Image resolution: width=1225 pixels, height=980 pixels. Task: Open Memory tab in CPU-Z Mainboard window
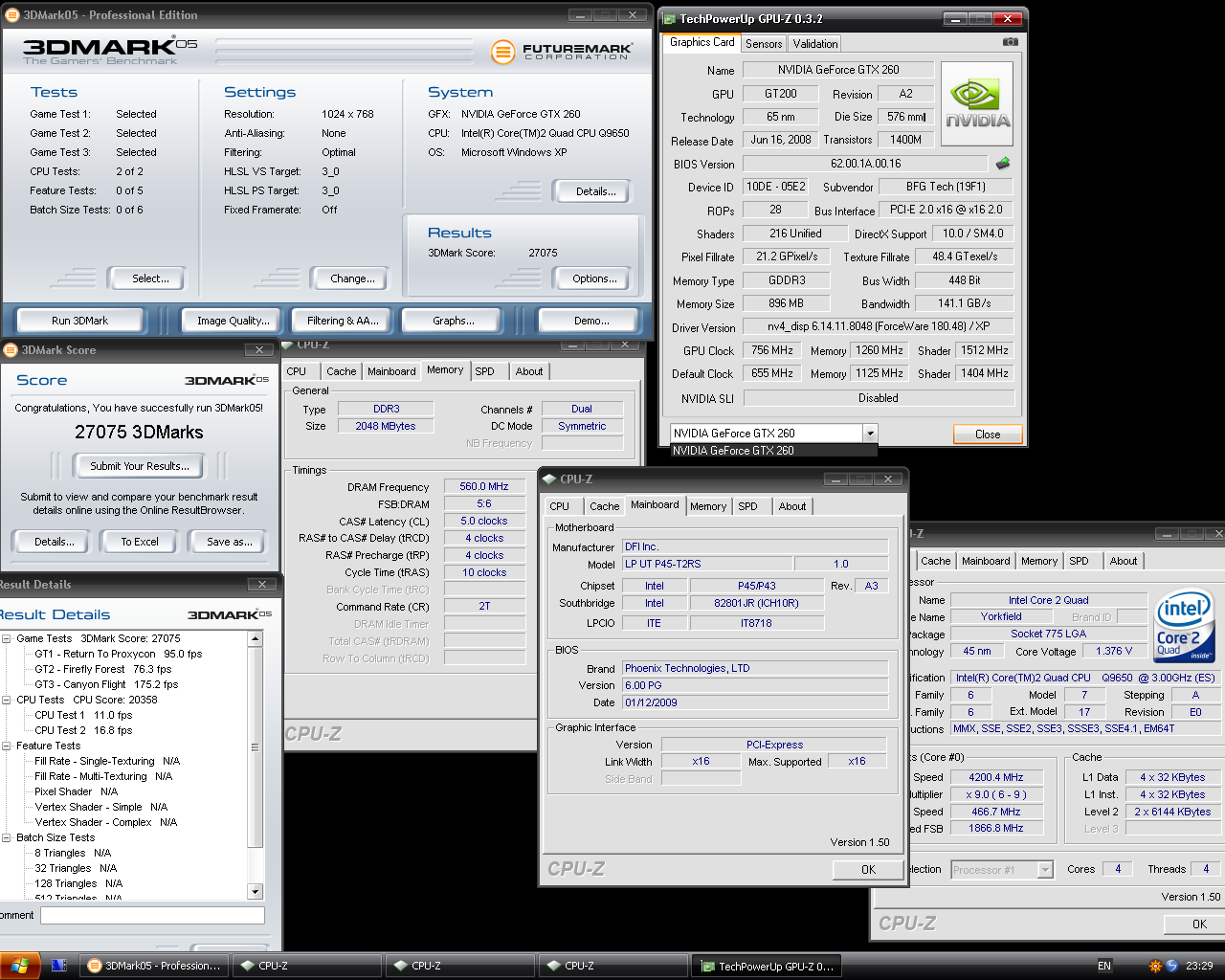point(708,506)
